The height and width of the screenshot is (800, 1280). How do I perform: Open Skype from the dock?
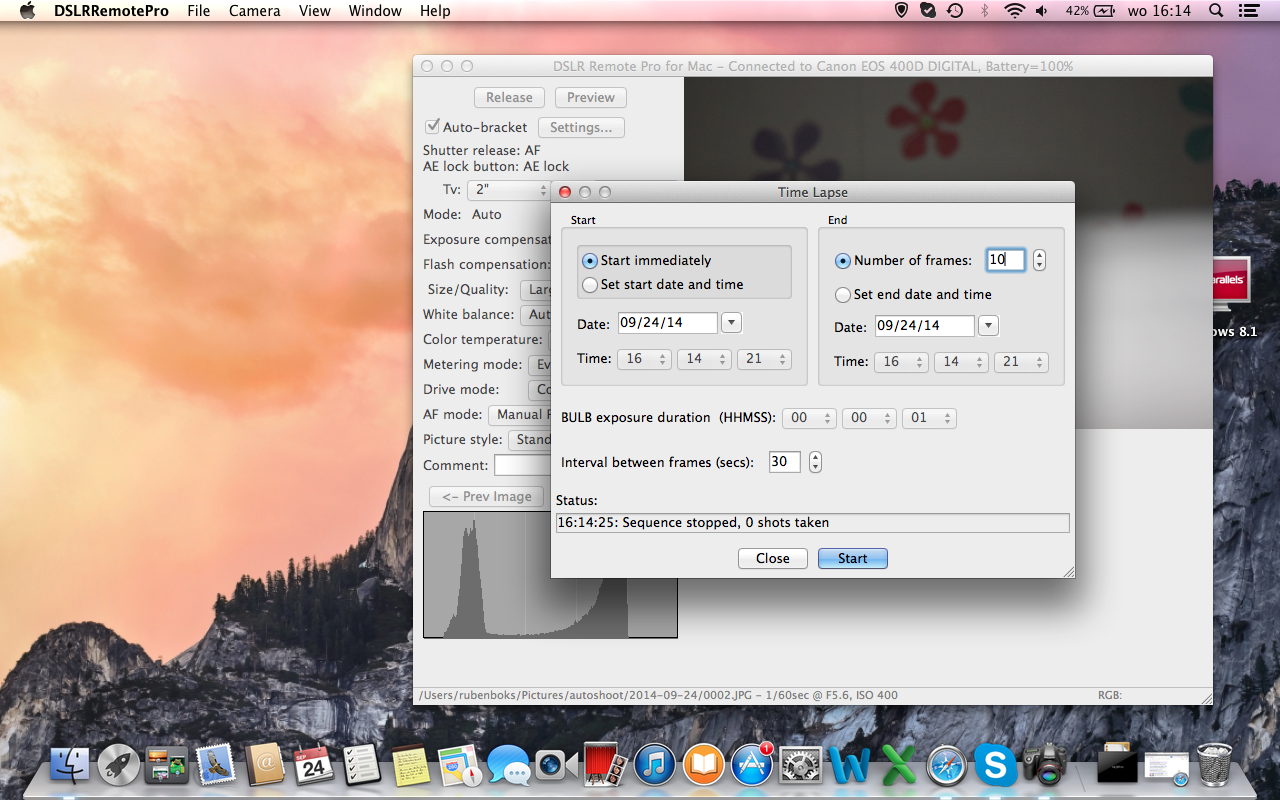coord(995,766)
